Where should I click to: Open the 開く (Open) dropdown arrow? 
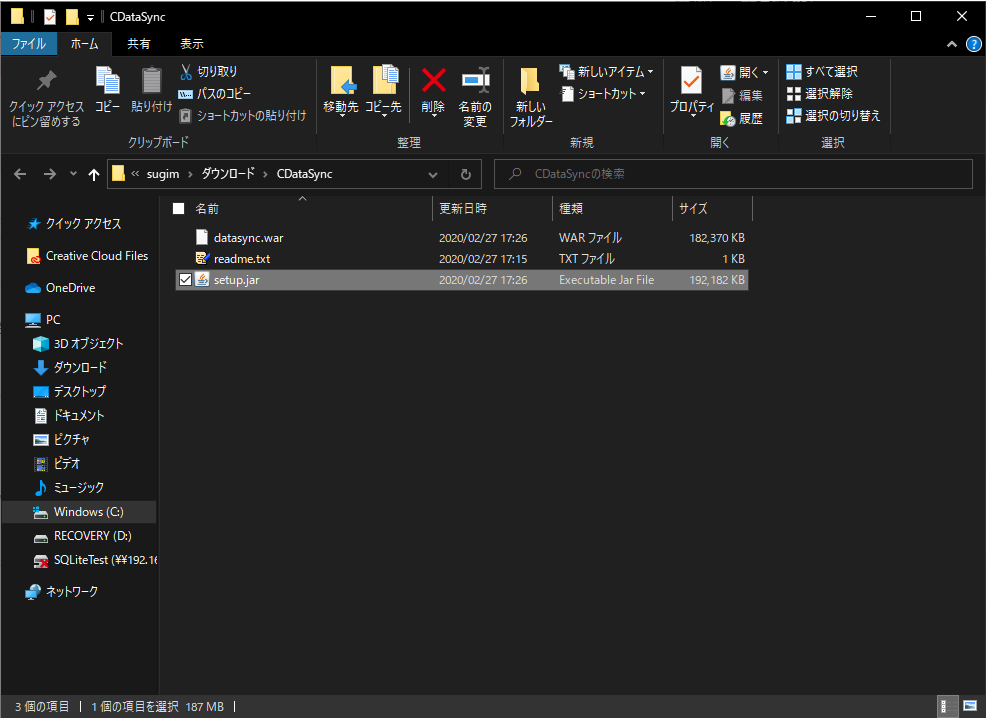pos(765,72)
